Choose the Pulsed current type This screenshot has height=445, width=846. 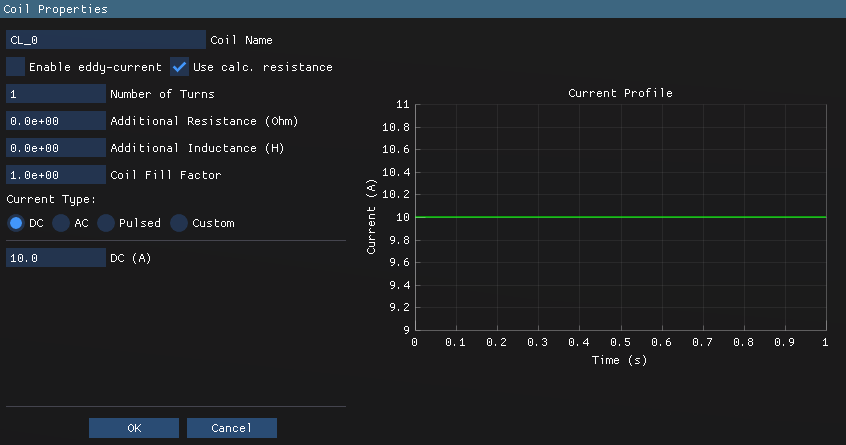[x=105, y=223]
